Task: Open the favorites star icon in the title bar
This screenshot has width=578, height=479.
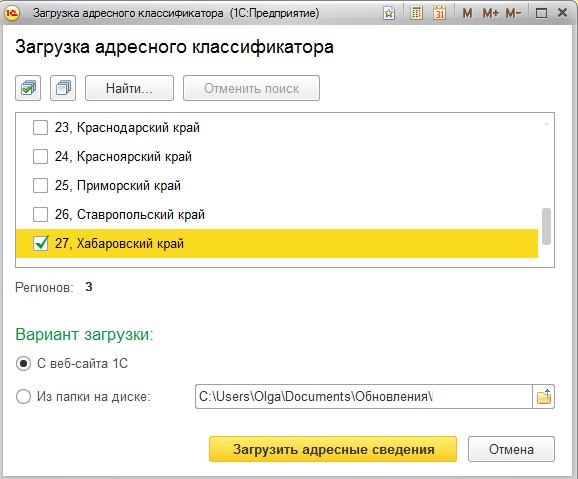Action: [x=389, y=14]
